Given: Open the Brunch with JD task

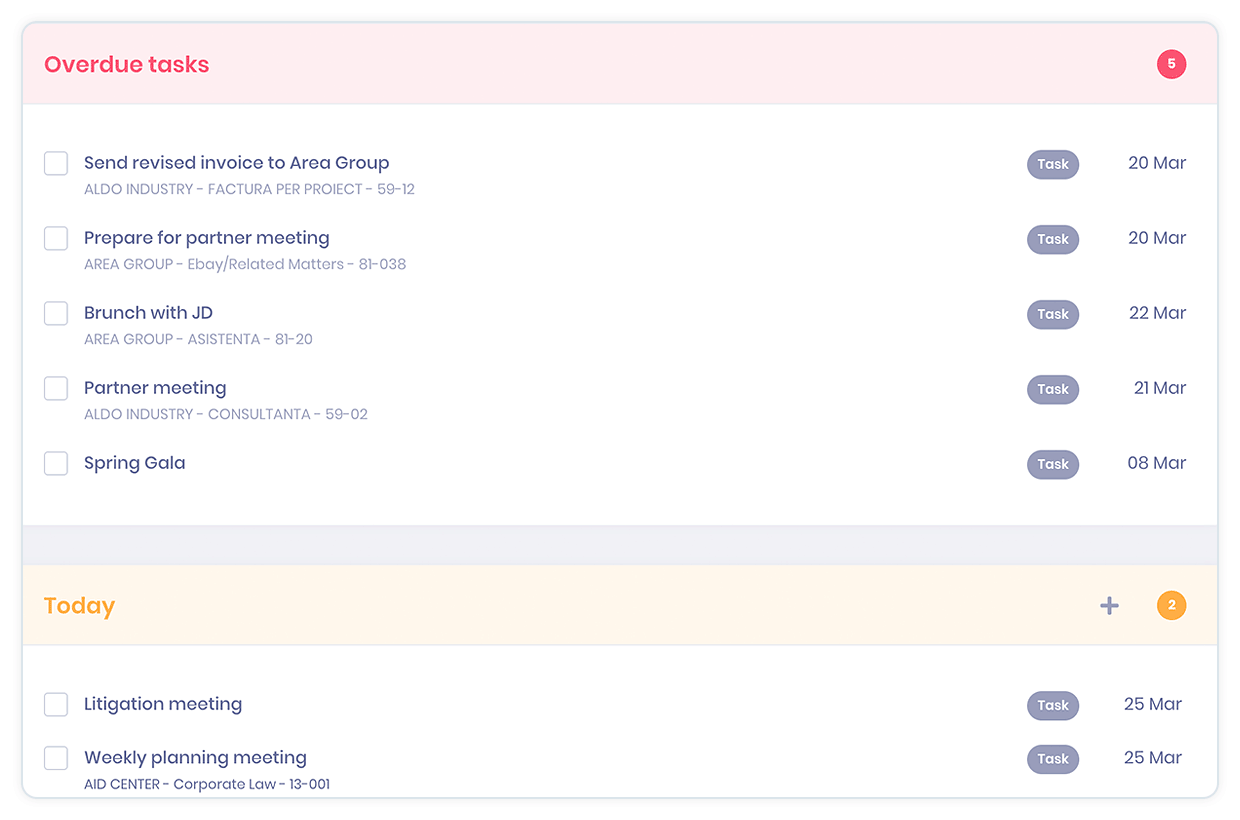Looking at the screenshot, I should pyautogui.click(x=148, y=313).
